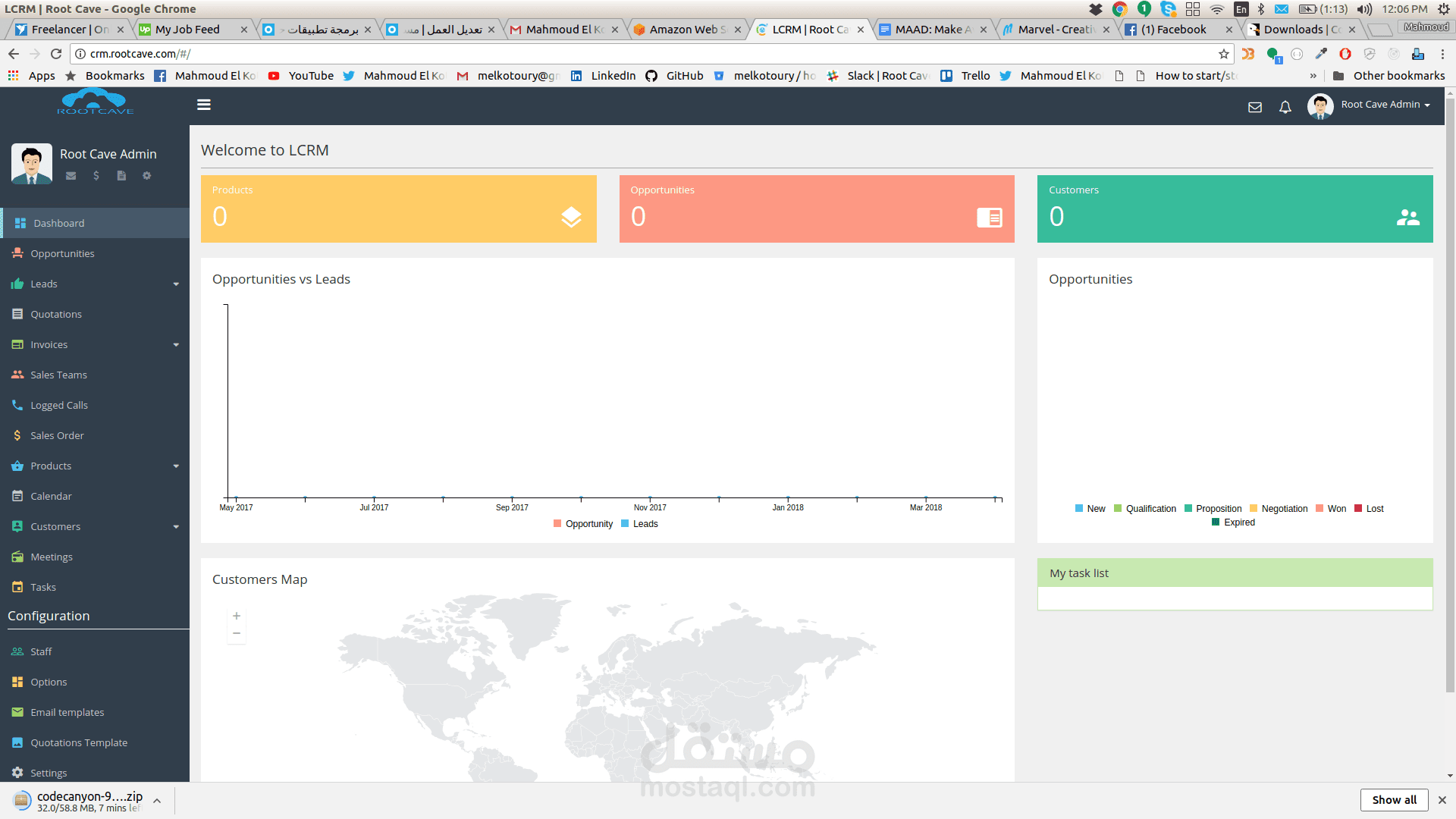Click the hamburger menu to collapse the sidebar
Viewport: 1456px width, 819px height.
pyautogui.click(x=203, y=105)
